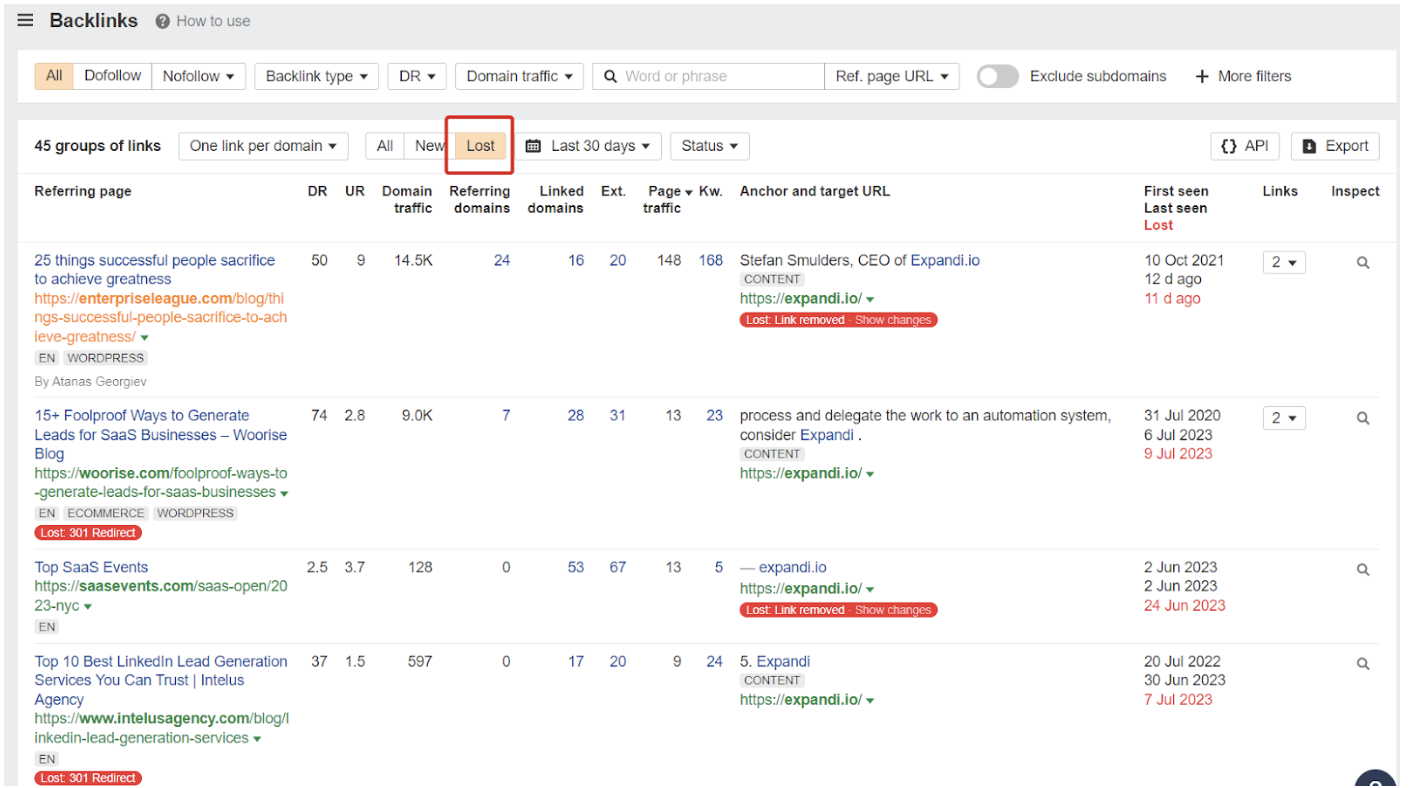Focus the Word or phrase search field
The image size is (1414, 788).
pos(708,76)
